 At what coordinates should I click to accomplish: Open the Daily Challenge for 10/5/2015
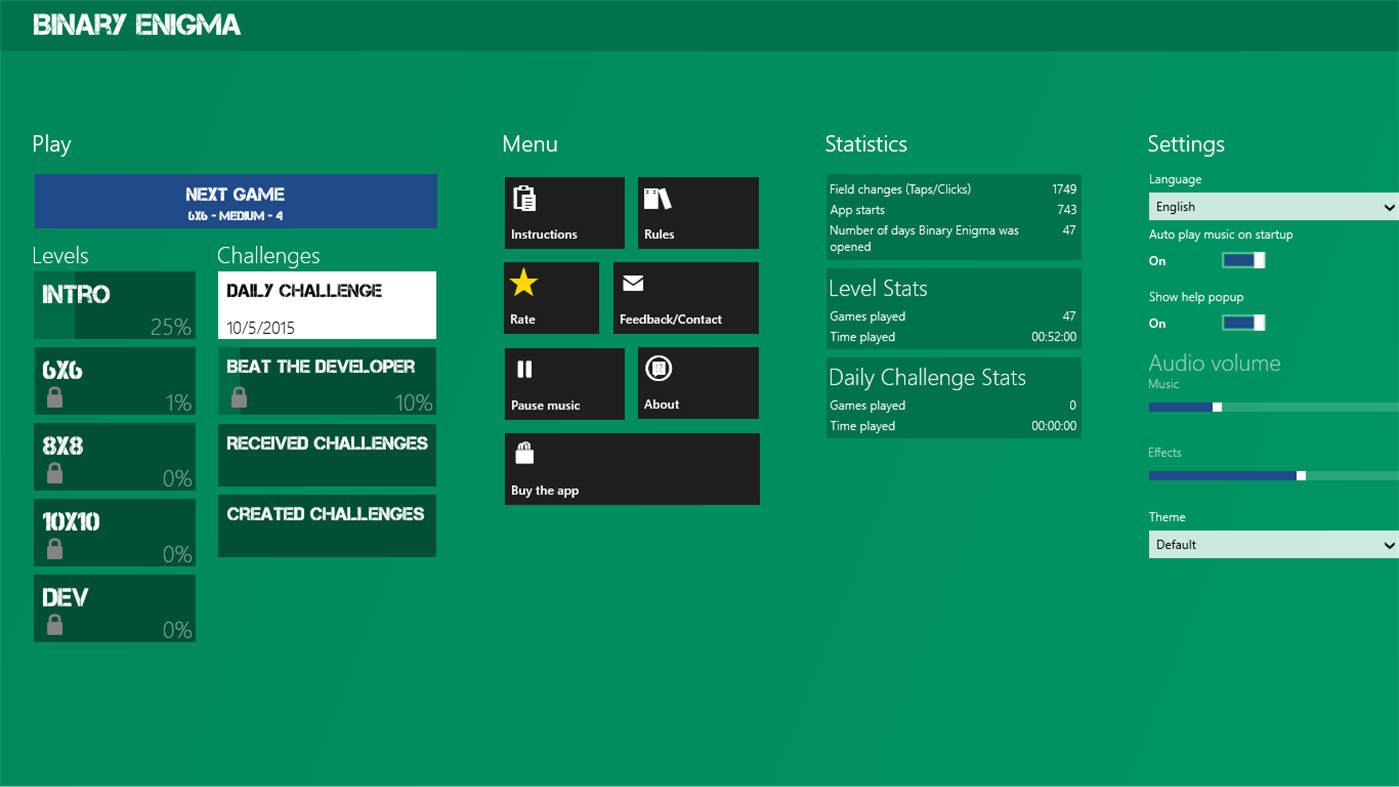tap(326, 304)
